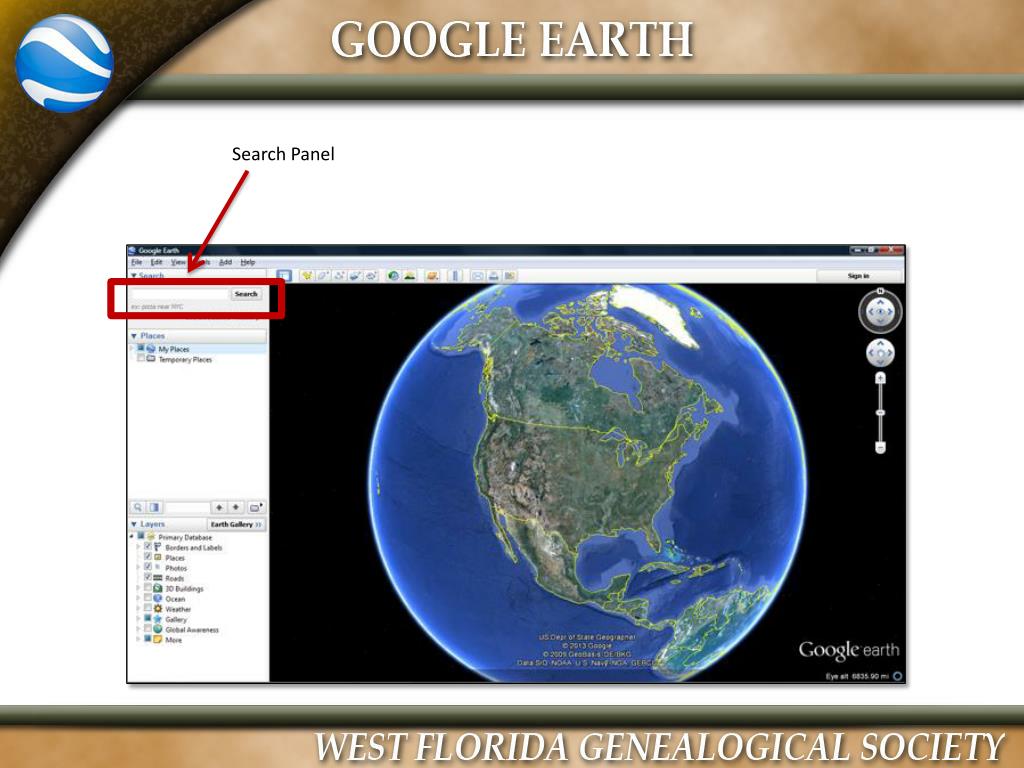Expand the My Places tree node
Screen dimensions: 1024x768
(x=133, y=349)
